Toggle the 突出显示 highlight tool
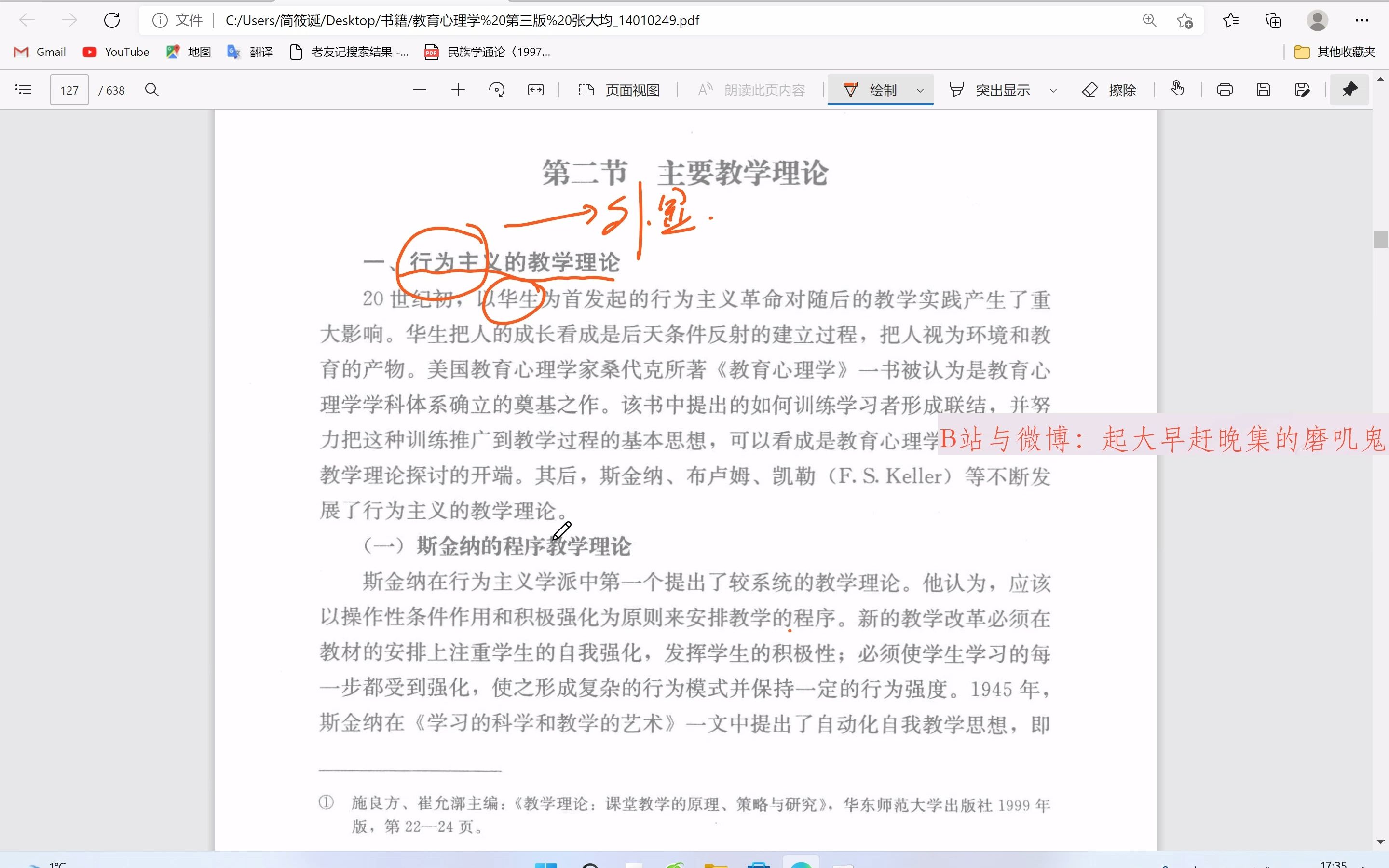This screenshot has width=1389, height=868. 990,90
